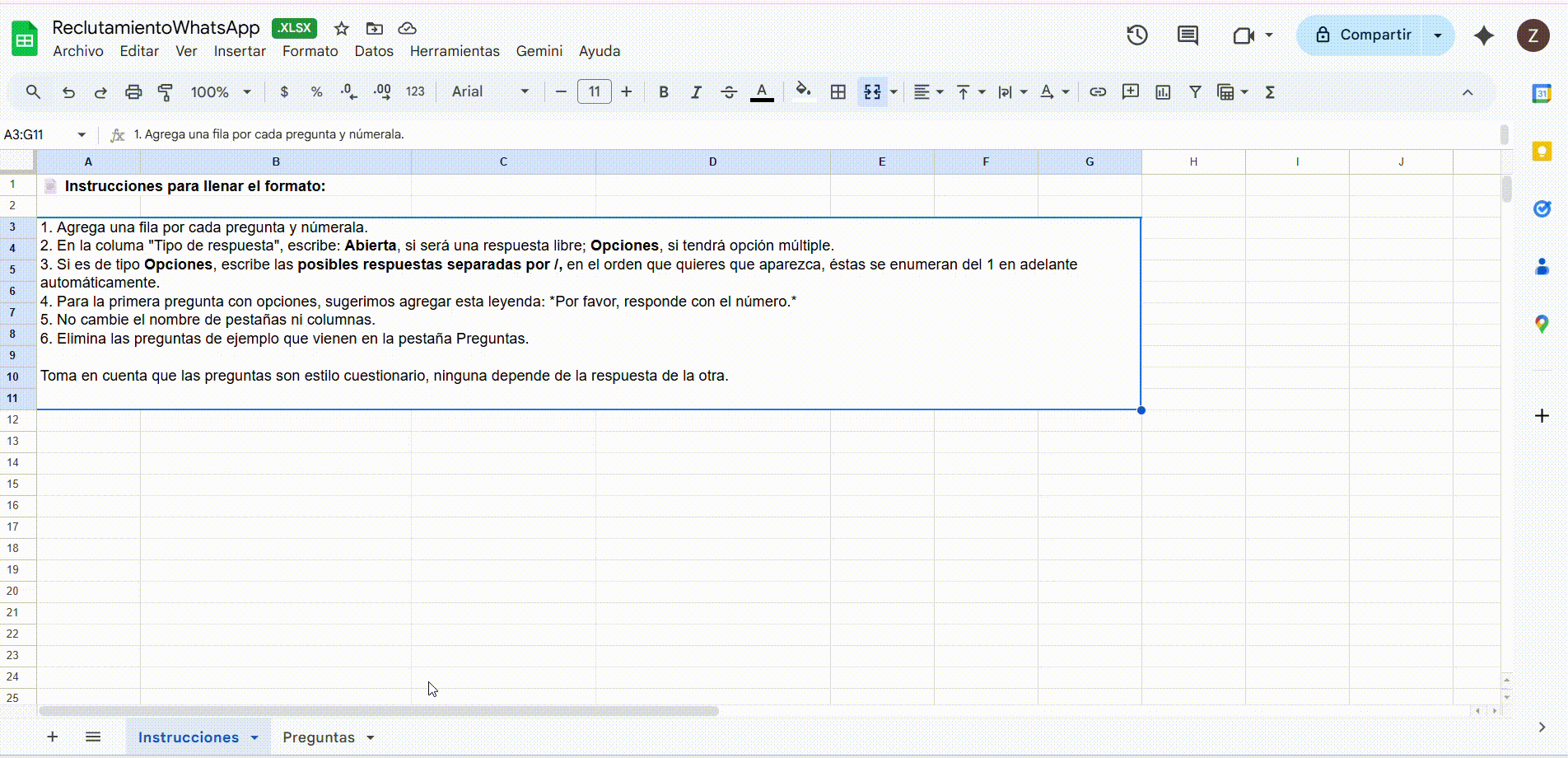This screenshot has height=758, width=1568.
Task: Move document using folder icon
Action: (x=375, y=29)
